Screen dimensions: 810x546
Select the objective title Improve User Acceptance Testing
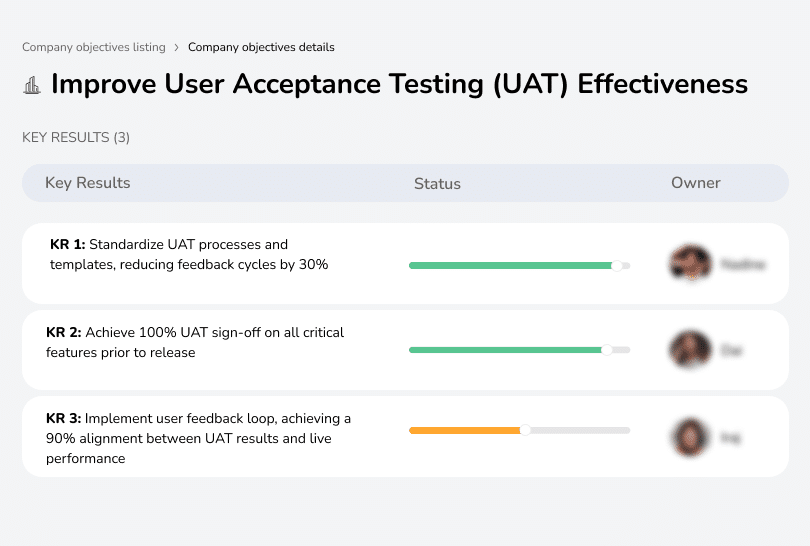pos(399,84)
